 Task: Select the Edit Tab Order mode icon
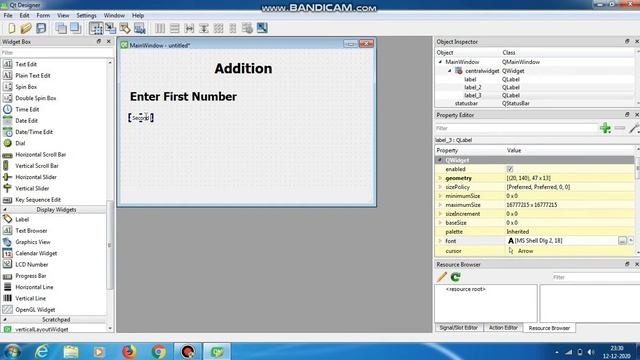[x=140, y=28]
